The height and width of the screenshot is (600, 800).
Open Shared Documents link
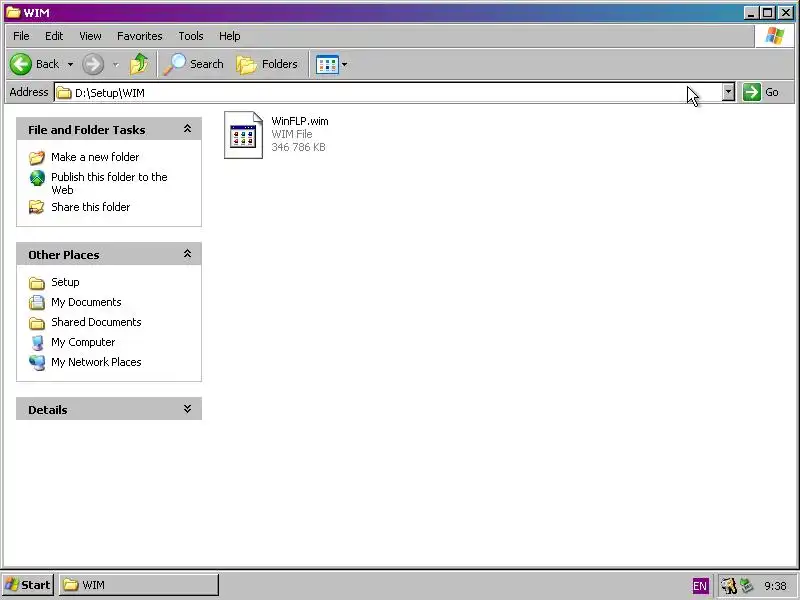[96, 322]
